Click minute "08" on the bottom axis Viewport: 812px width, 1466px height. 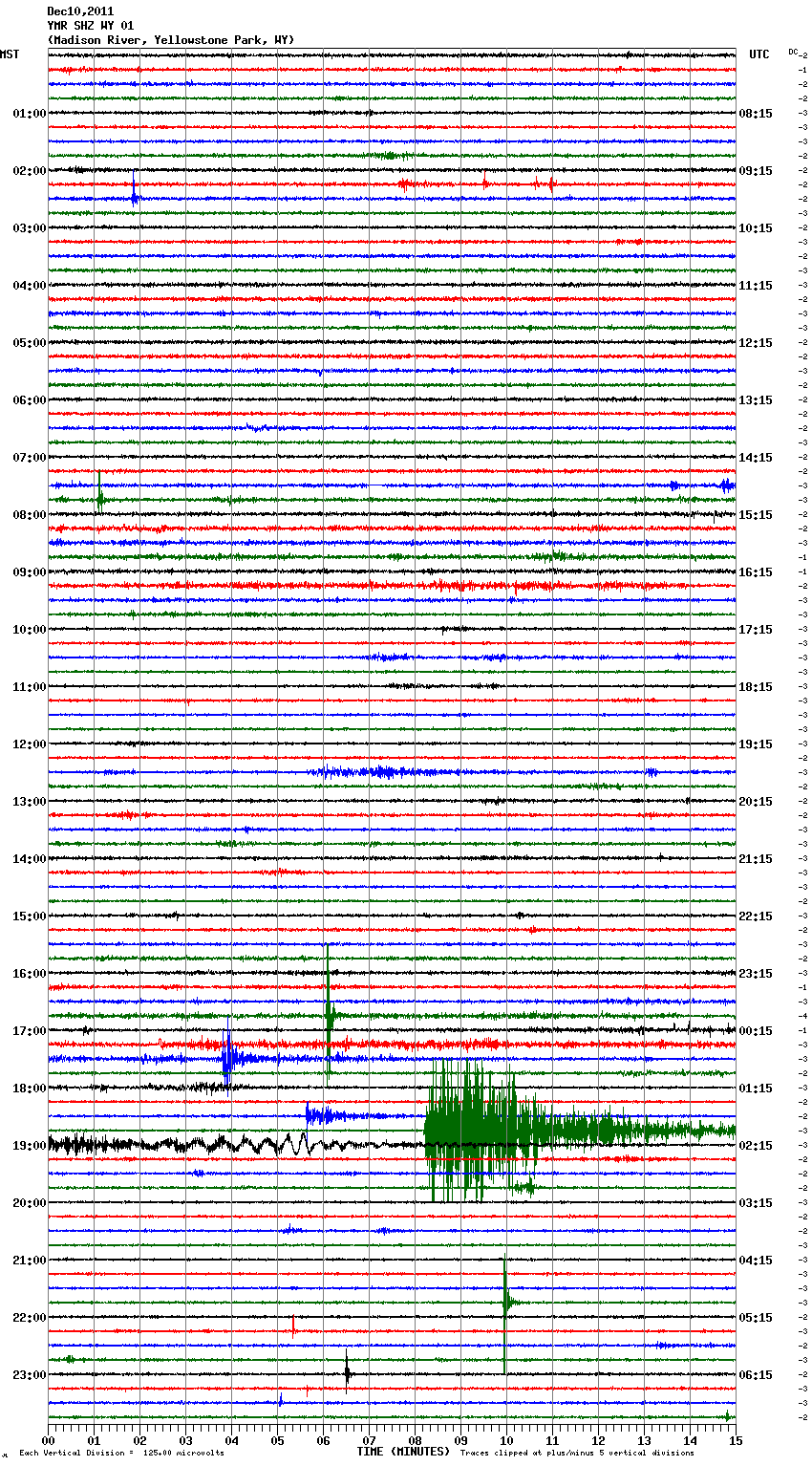415,1440
